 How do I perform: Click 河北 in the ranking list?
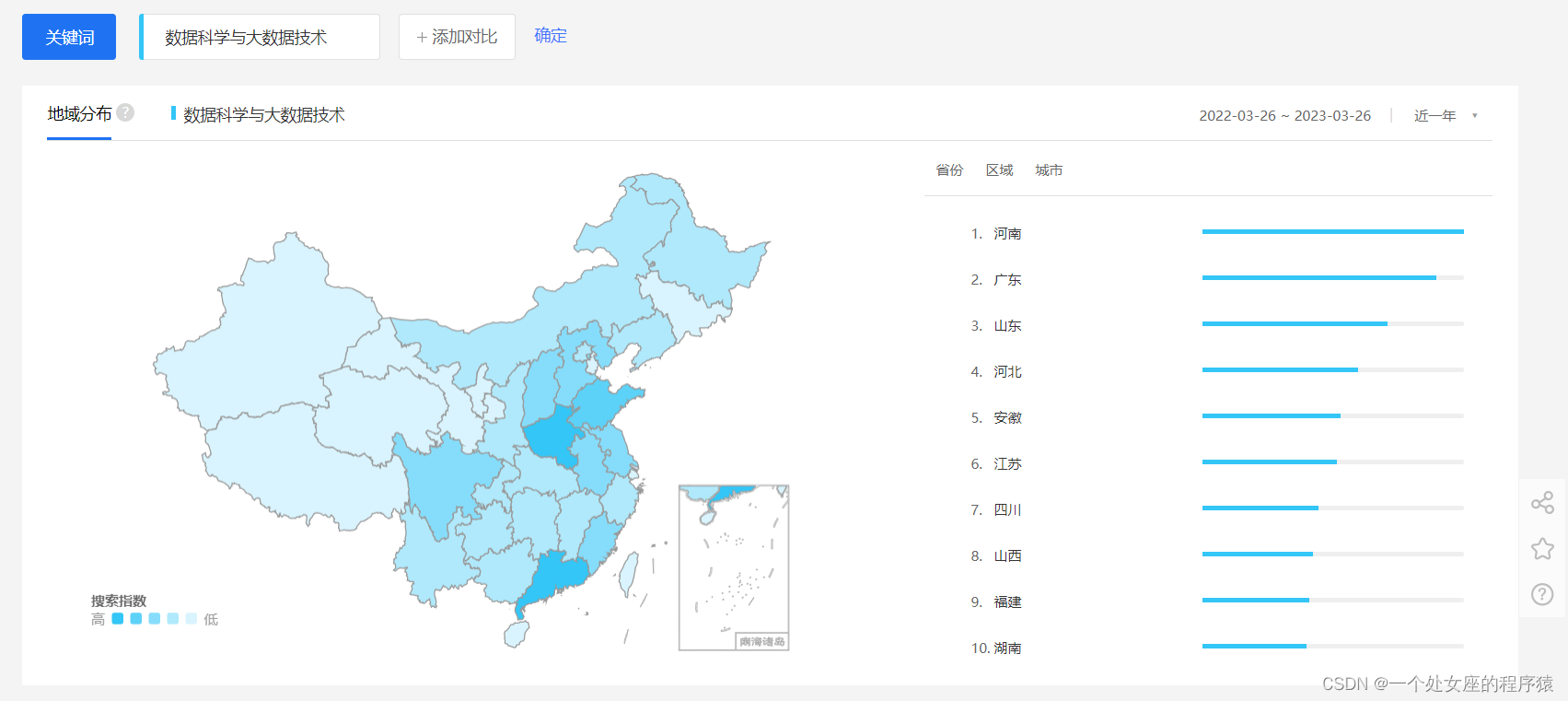click(1007, 371)
